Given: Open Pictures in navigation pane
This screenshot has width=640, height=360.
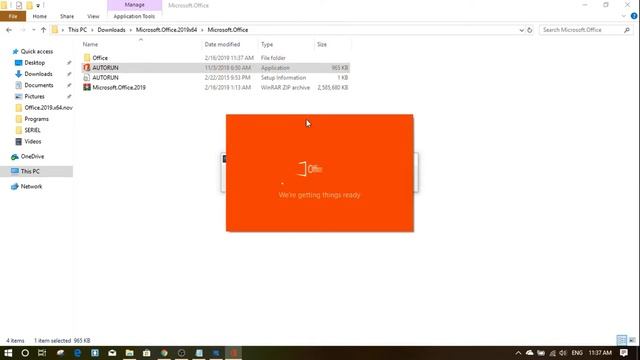Looking at the screenshot, I should 34,96.
